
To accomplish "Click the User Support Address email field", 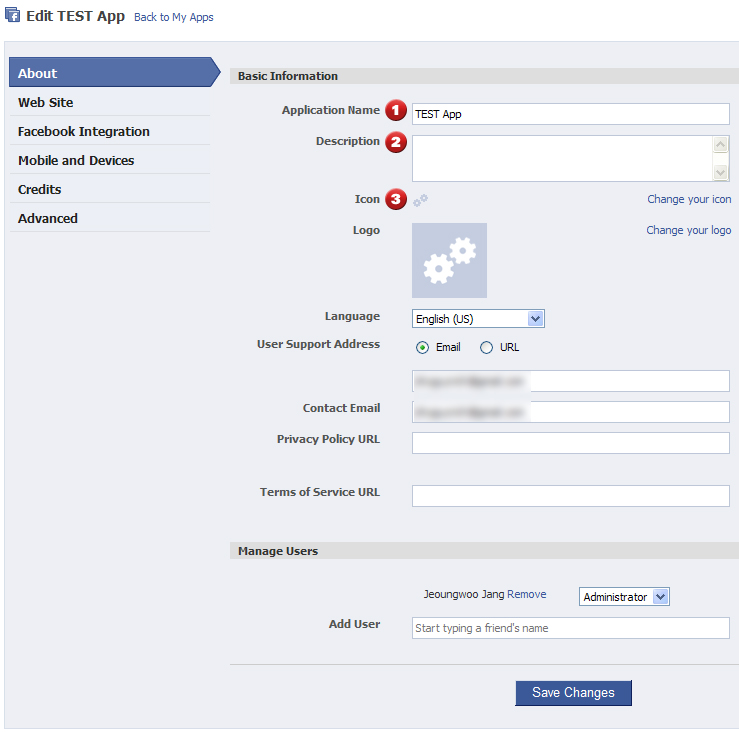I will 571,381.
